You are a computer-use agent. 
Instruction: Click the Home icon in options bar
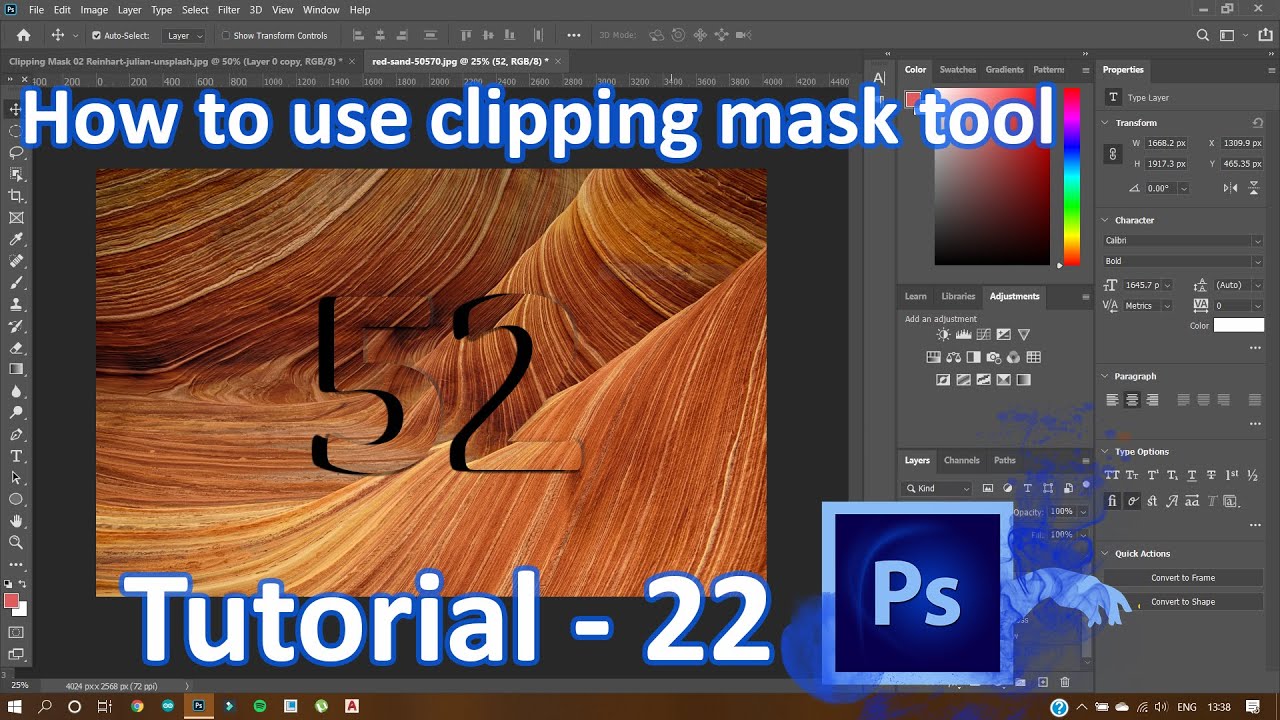point(24,35)
